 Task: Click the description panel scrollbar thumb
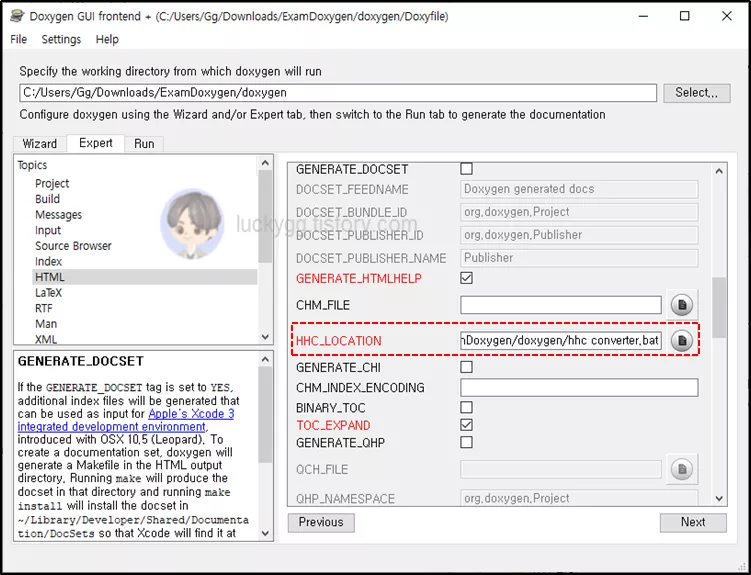coord(265,415)
